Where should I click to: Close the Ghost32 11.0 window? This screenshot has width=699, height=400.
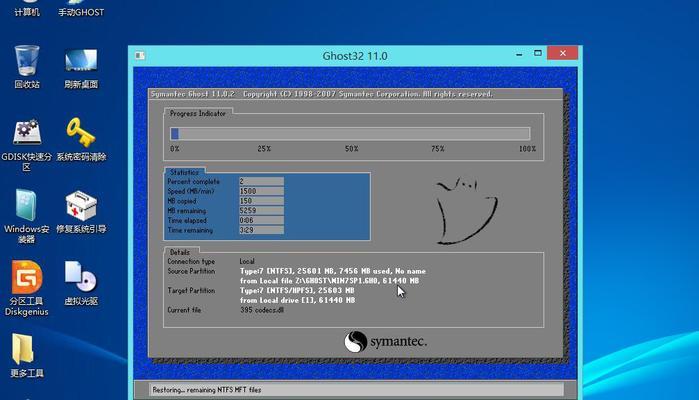click(x=563, y=53)
